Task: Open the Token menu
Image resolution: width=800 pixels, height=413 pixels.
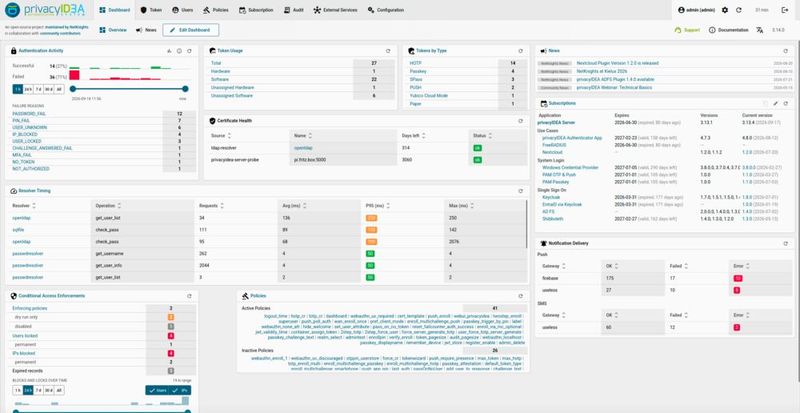Action: [x=151, y=10]
